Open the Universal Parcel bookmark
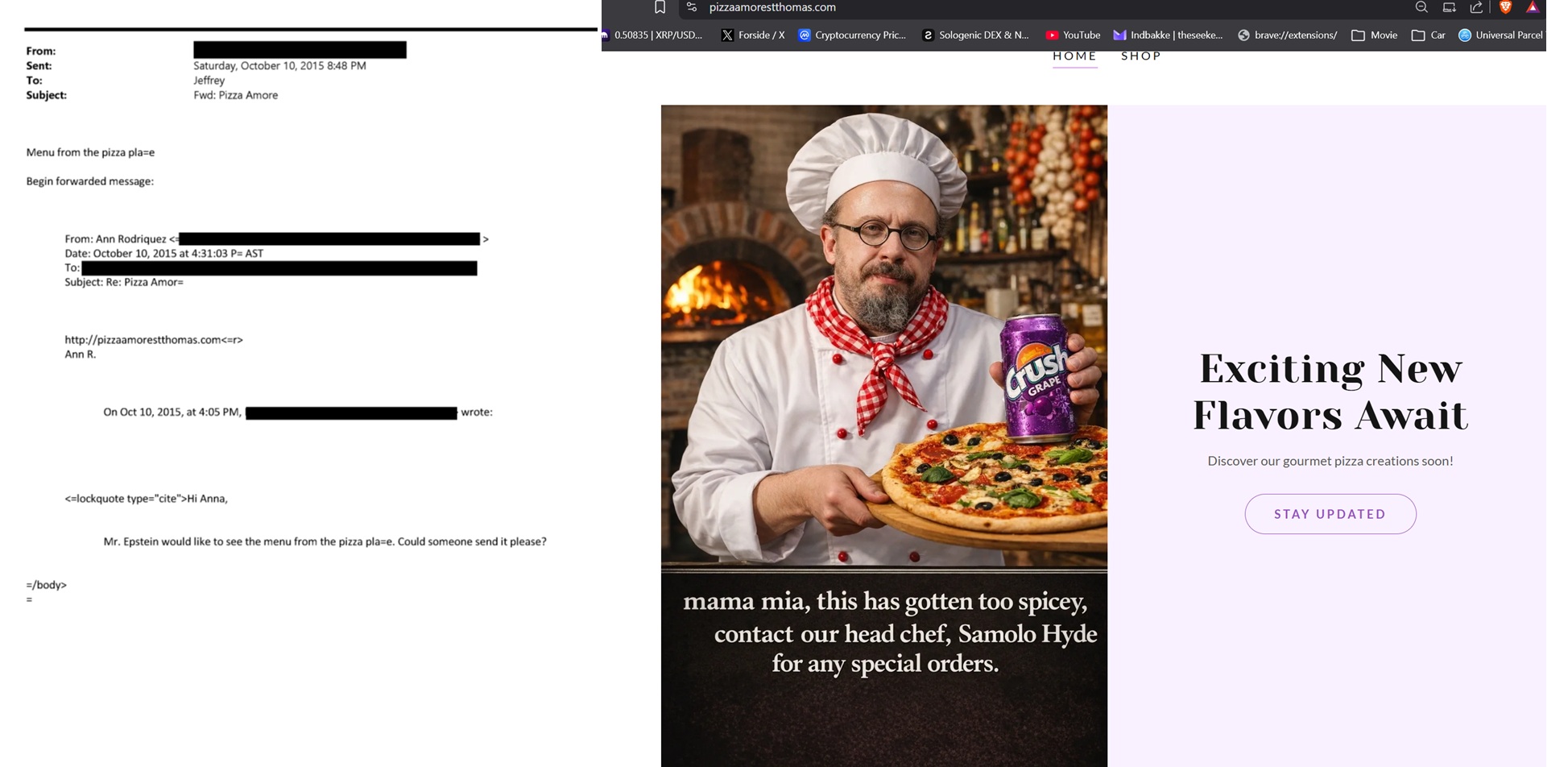 pyautogui.click(x=1501, y=35)
